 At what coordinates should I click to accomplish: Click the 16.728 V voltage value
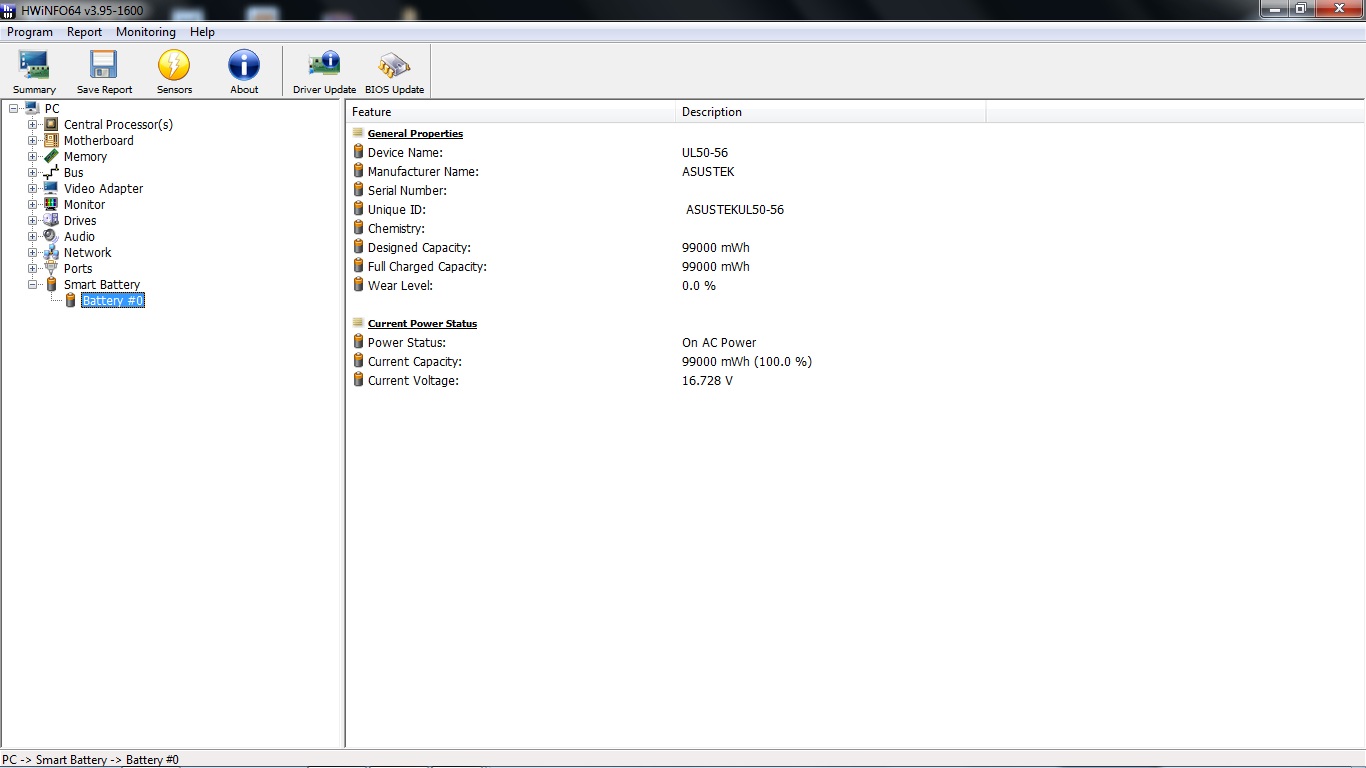coord(707,380)
